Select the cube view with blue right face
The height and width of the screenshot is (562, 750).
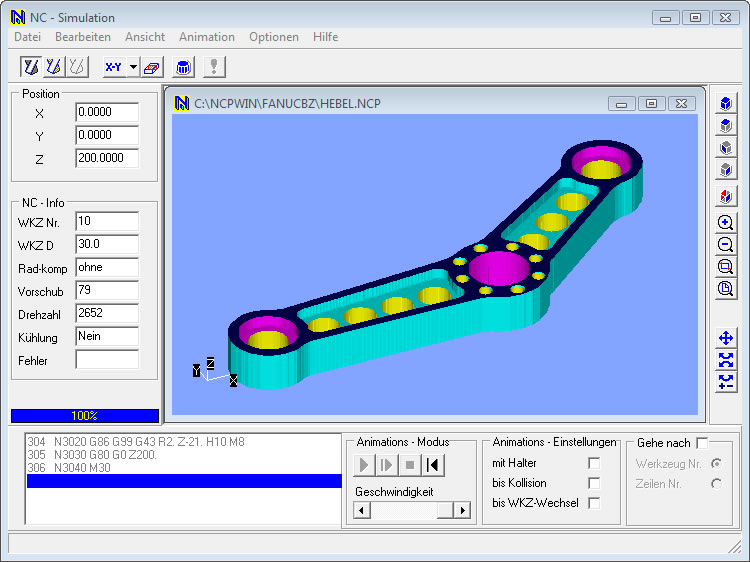click(x=726, y=169)
